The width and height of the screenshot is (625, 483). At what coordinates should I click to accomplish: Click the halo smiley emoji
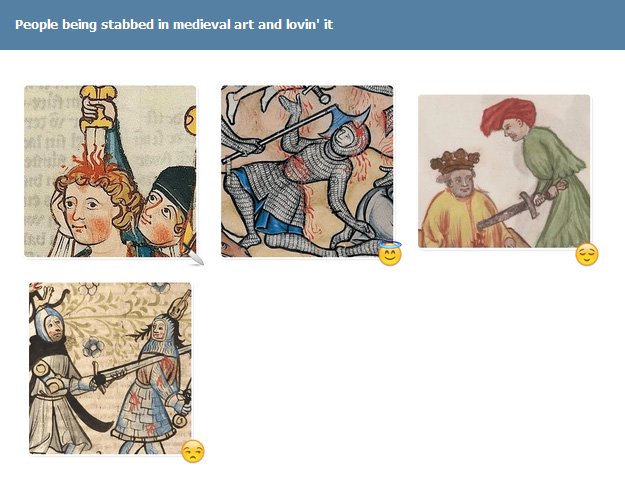click(x=389, y=253)
